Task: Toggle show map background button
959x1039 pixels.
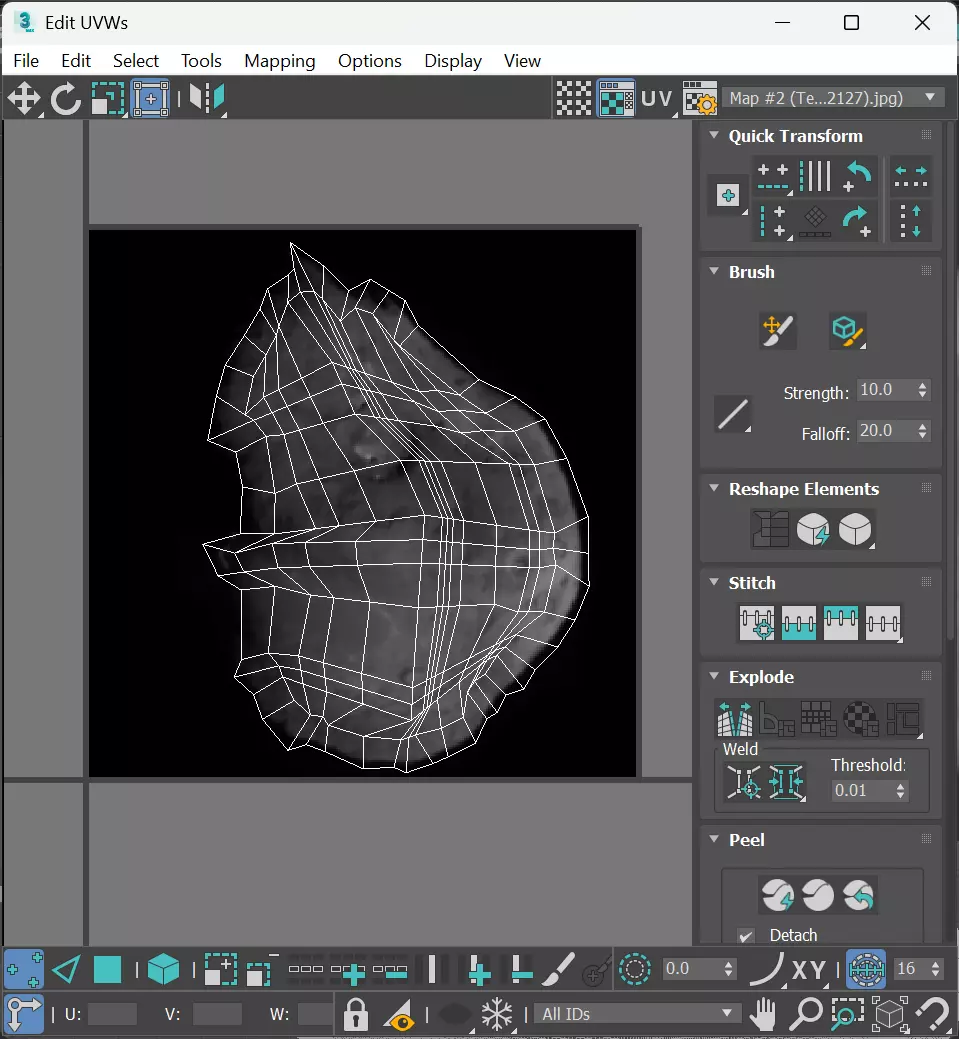Action: (616, 98)
